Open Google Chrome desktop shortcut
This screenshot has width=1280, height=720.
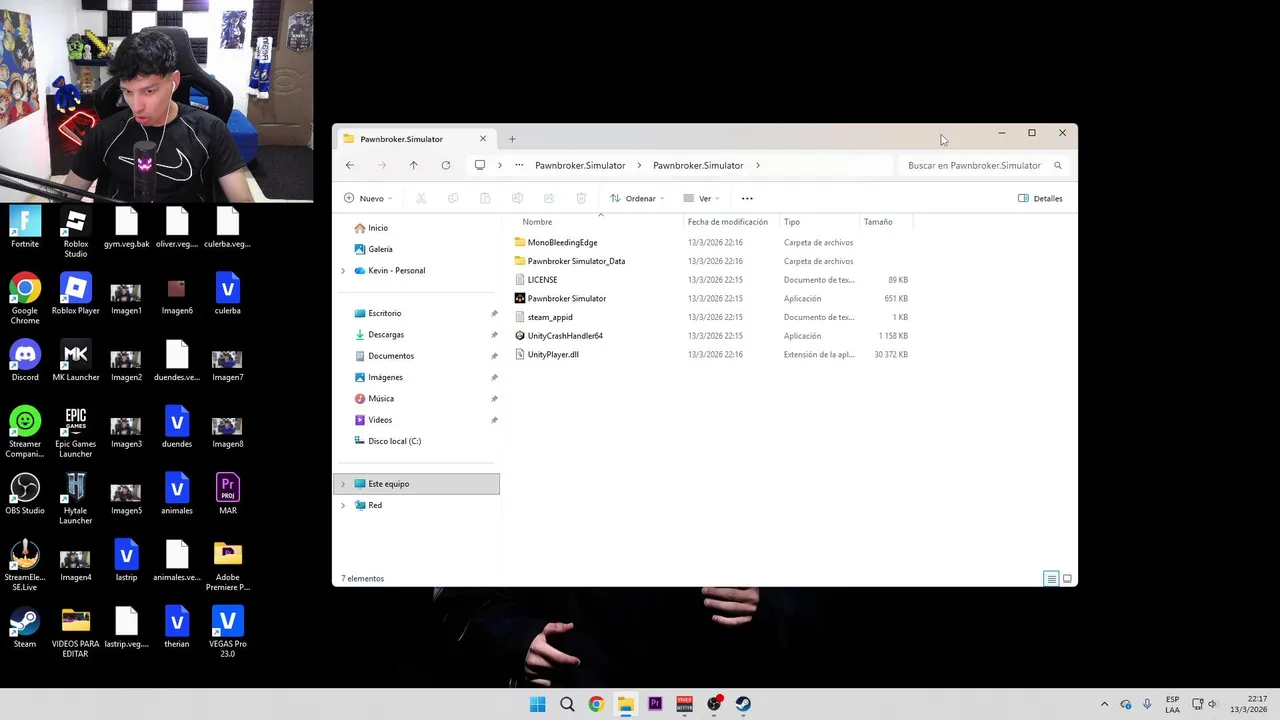[25, 299]
